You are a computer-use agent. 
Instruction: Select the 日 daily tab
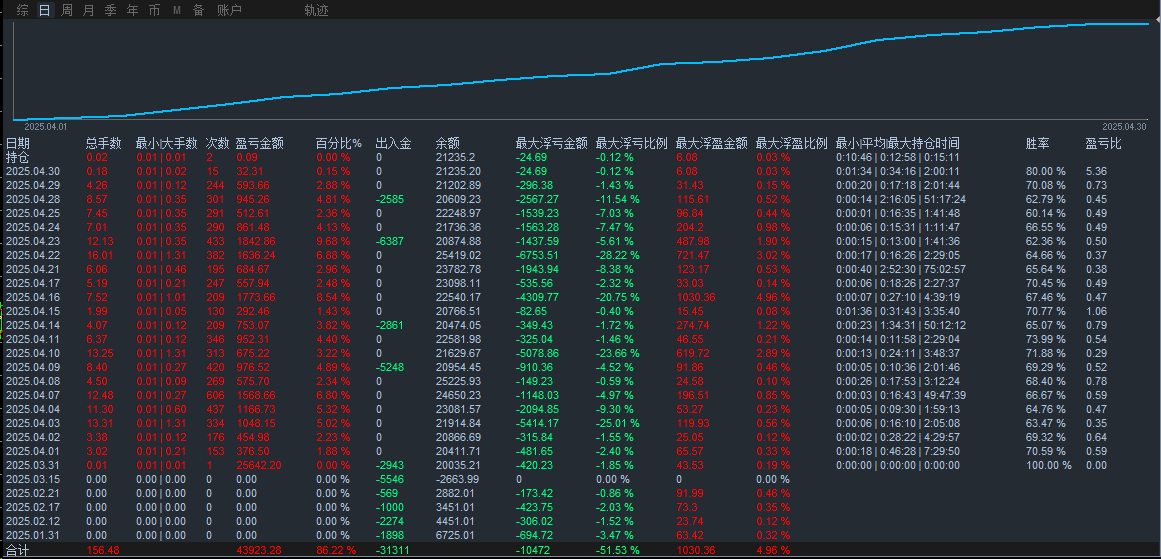(45, 10)
